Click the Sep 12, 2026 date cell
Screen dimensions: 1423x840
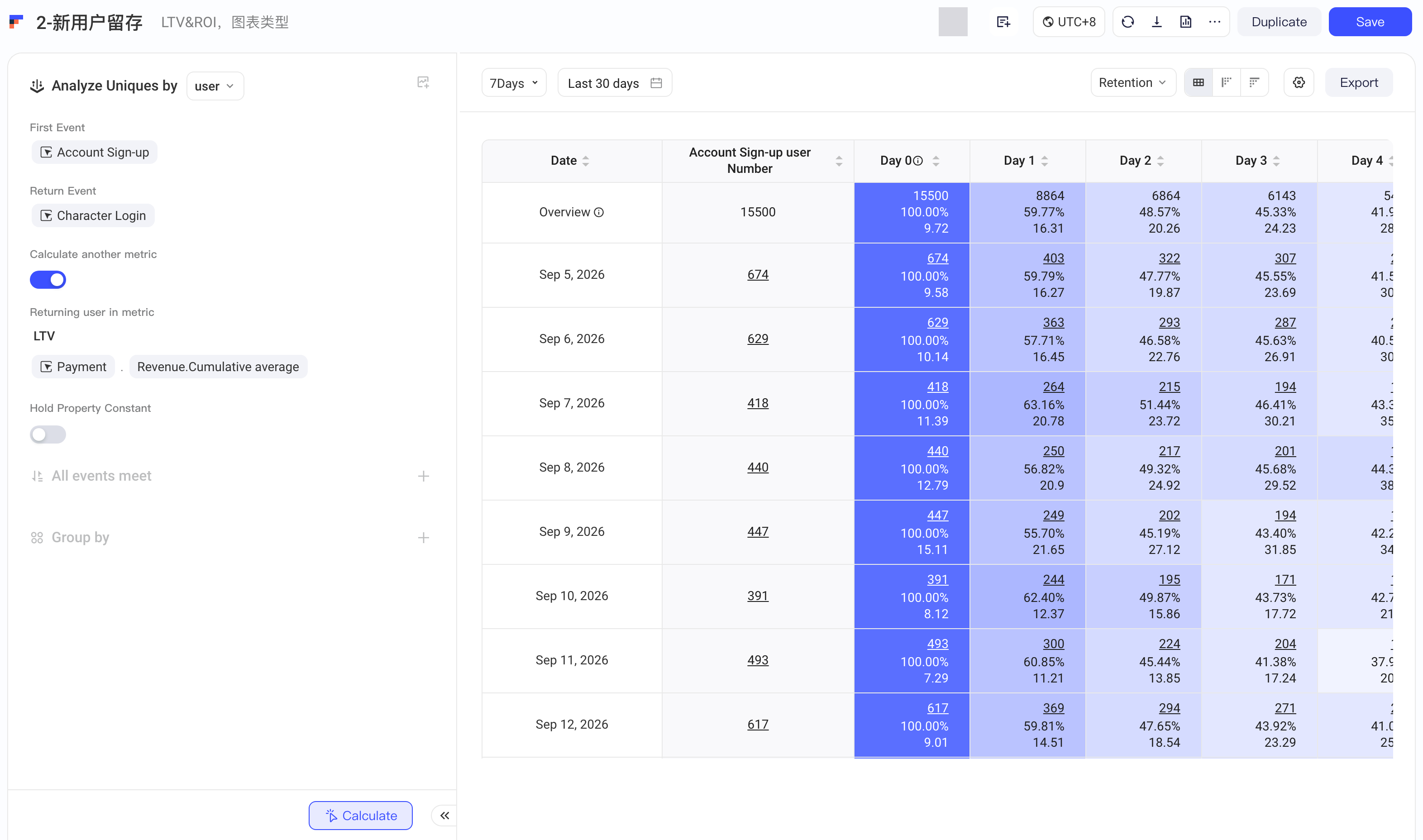pos(572,725)
